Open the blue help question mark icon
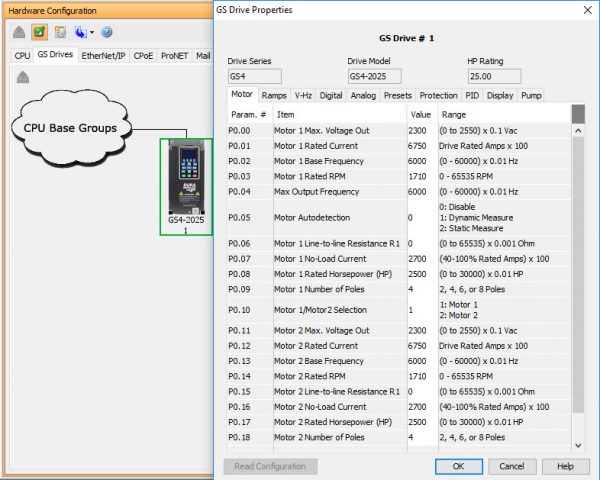600x480 pixels. tap(106, 32)
